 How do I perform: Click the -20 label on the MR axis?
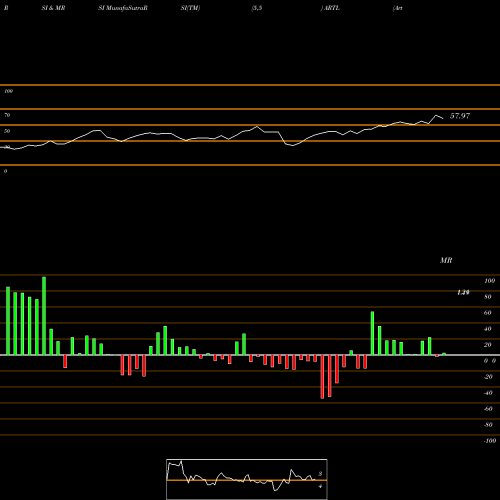tap(488, 377)
